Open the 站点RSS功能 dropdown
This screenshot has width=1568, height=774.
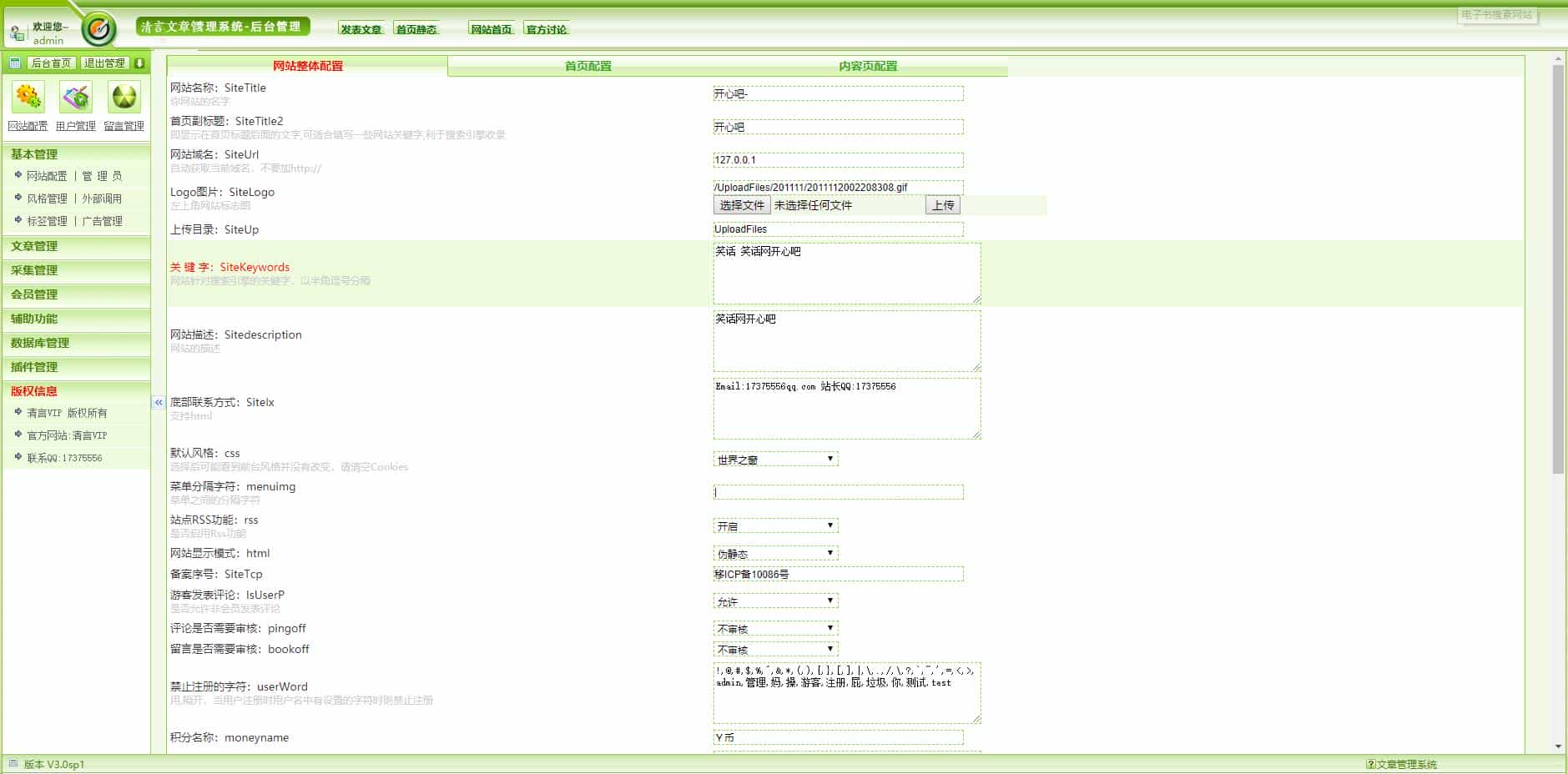(775, 526)
